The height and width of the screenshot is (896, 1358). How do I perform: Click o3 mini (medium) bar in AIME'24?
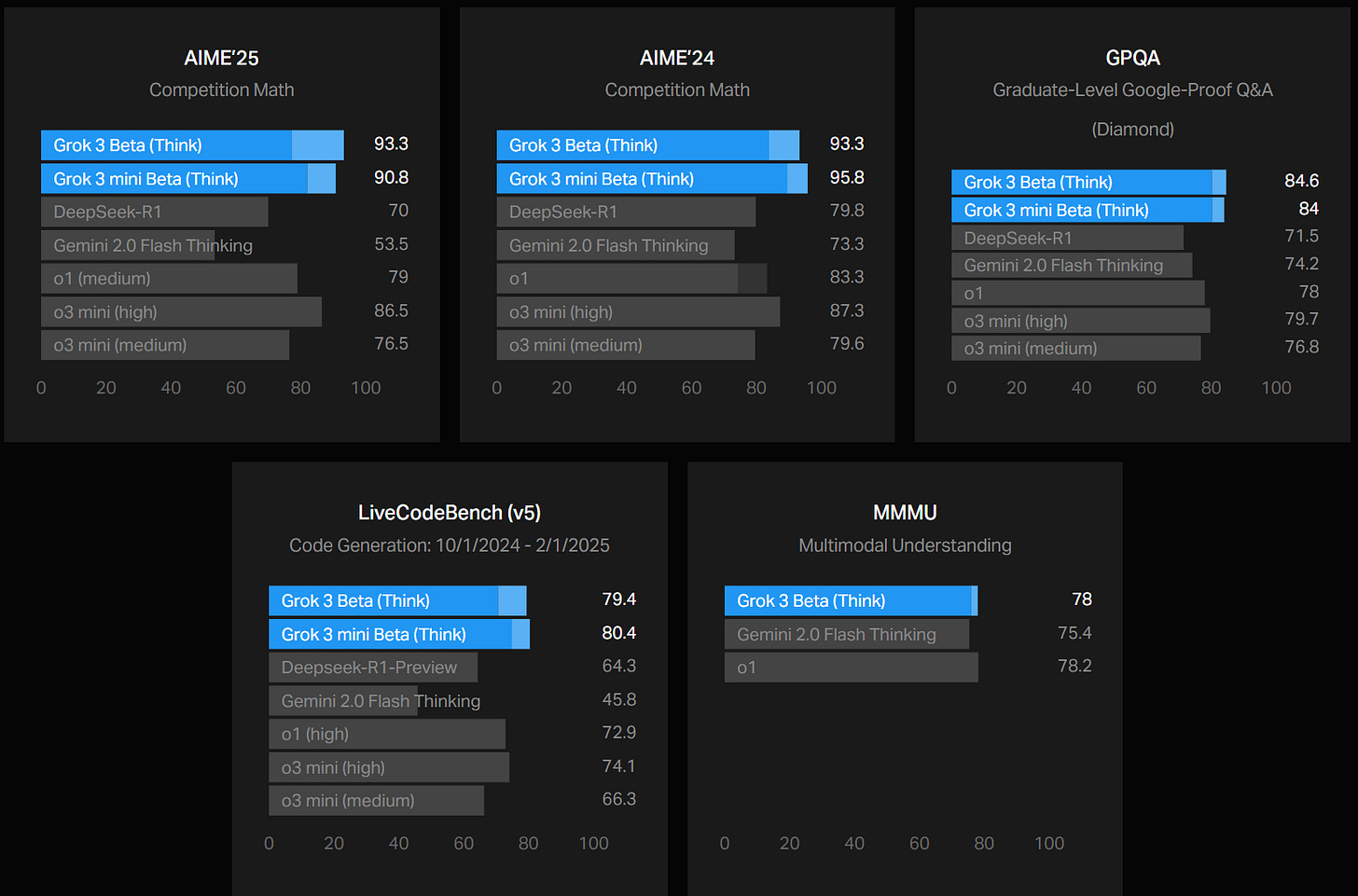(626, 345)
